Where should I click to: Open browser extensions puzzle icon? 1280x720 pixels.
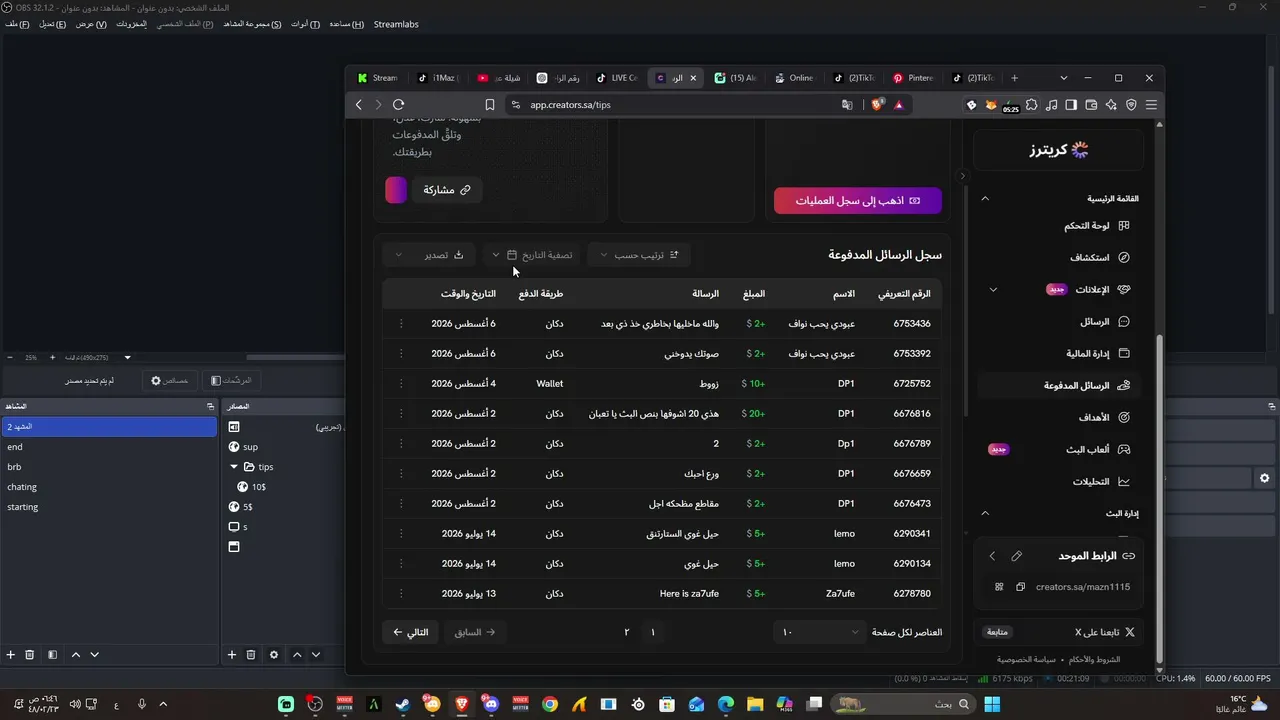(1032, 104)
